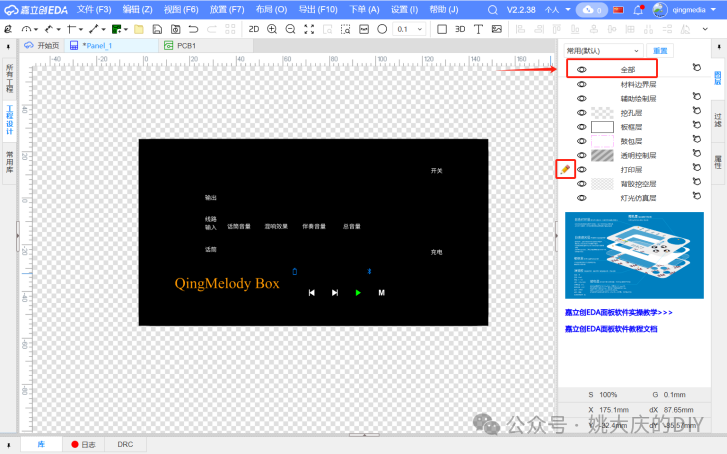Open the DRC tab at bottom
The height and width of the screenshot is (454, 727).
pyautogui.click(x=125, y=444)
